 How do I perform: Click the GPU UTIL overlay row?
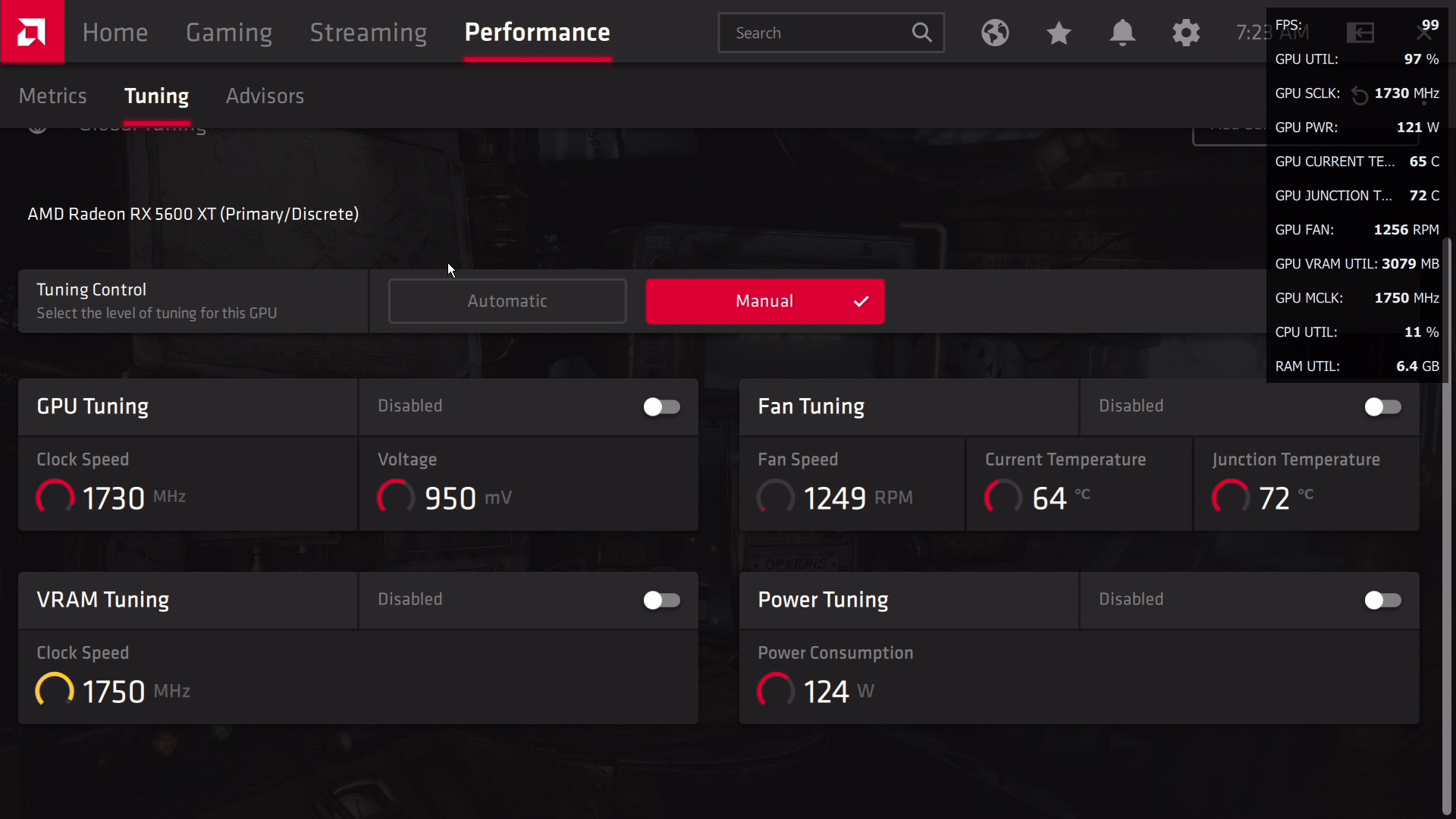click(1357, 59)
